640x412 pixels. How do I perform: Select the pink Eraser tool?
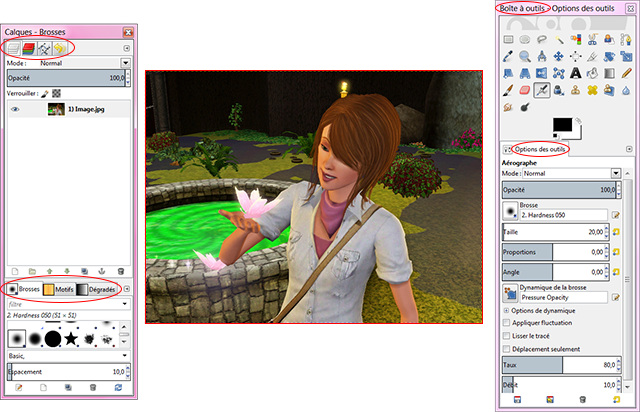525,90
